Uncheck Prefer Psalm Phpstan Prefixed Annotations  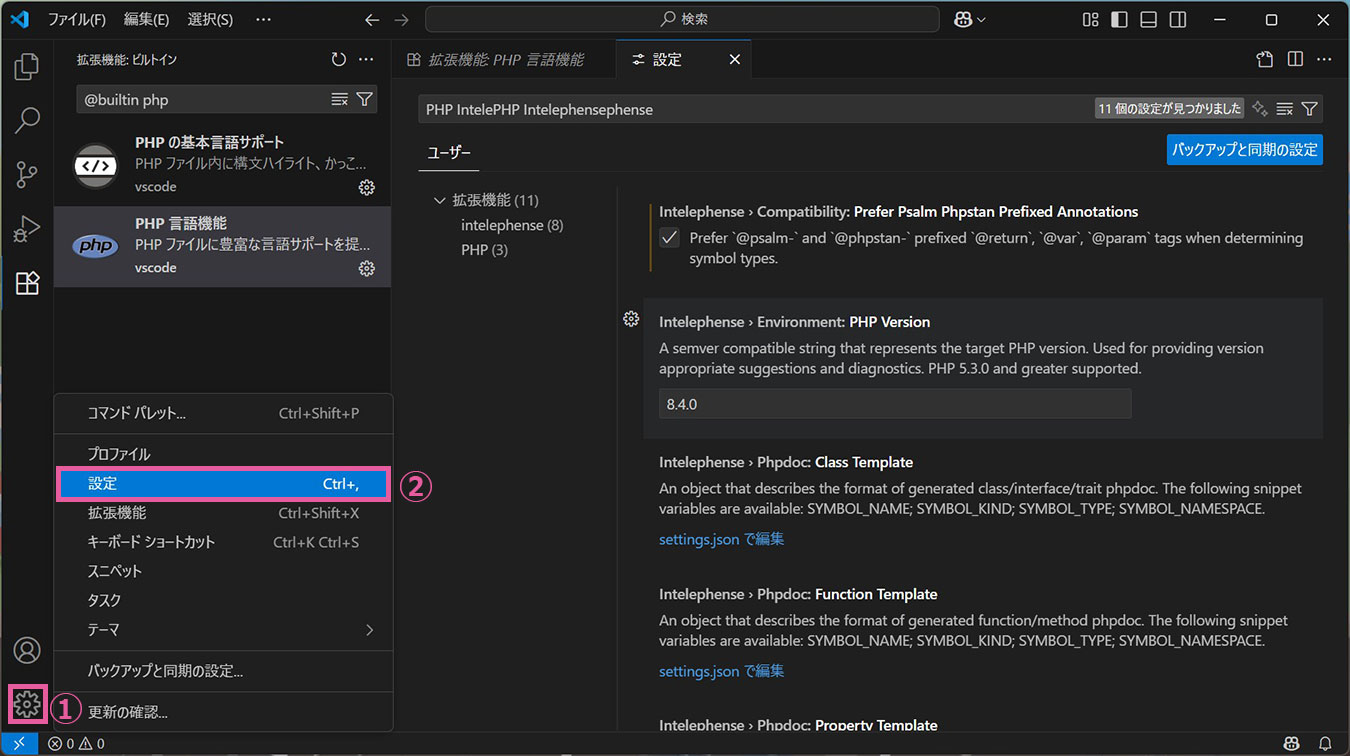pos(670,239)
